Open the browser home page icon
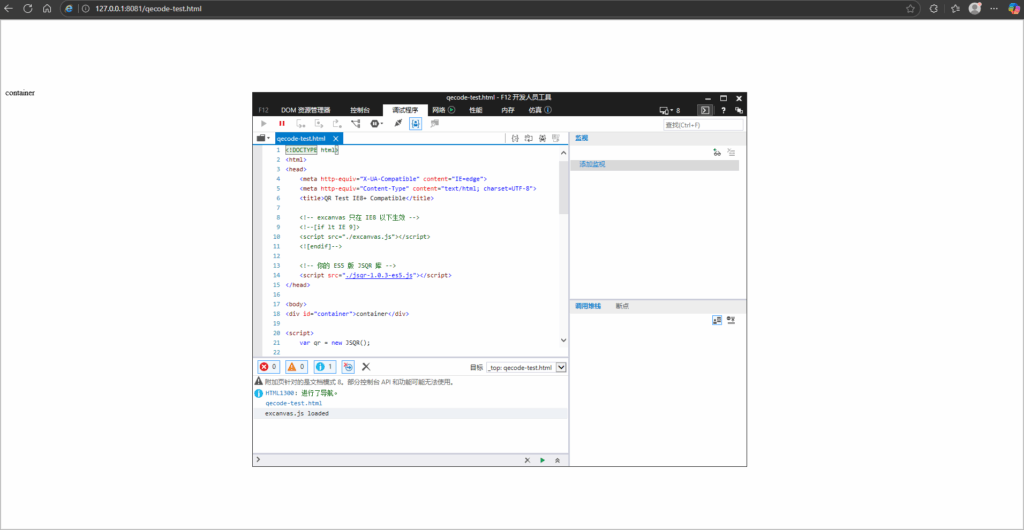Viewport: 1024px width, 530px height. point(47,8)
